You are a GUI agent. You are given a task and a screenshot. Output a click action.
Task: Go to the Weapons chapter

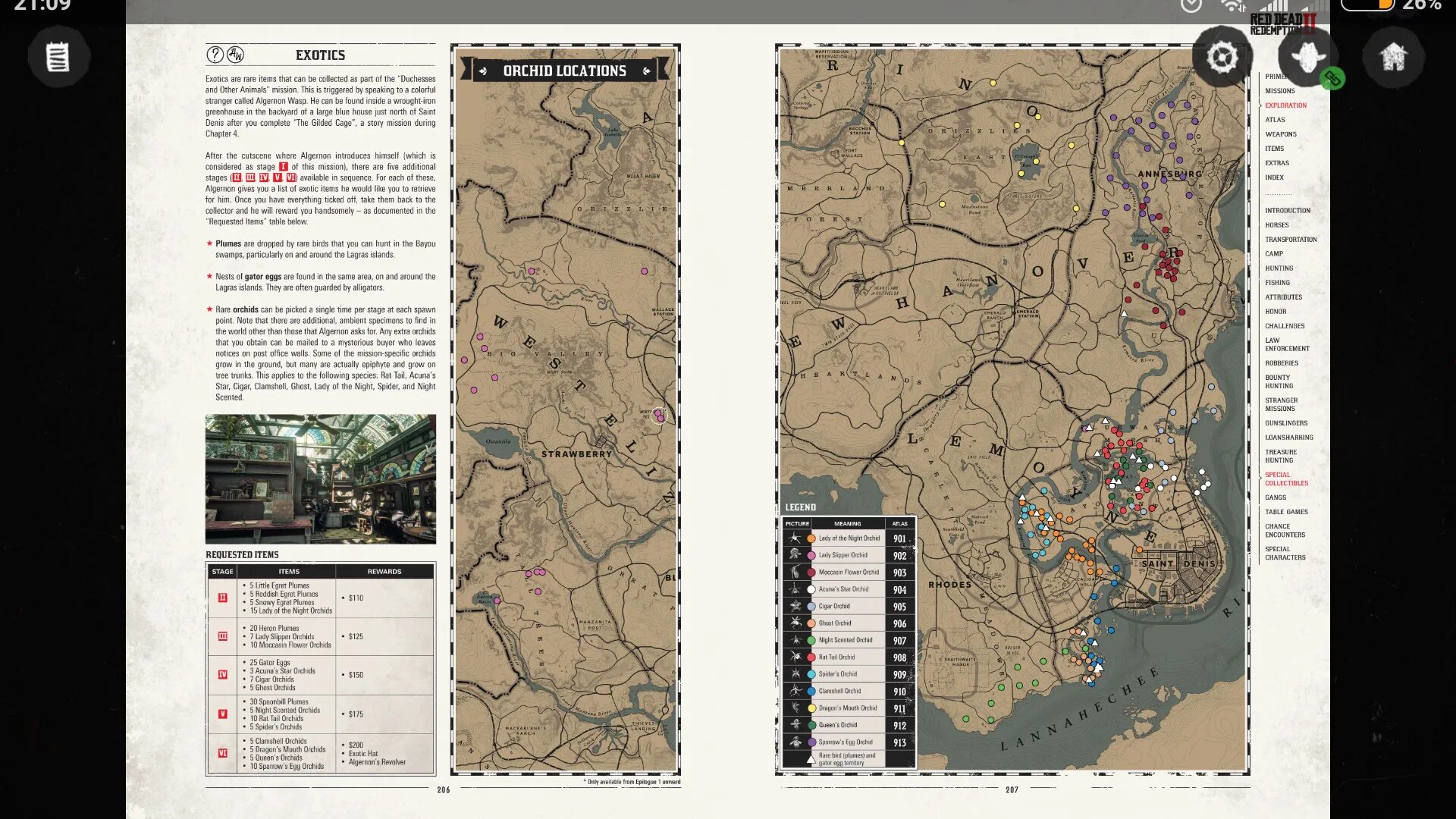pos(1280,134)
